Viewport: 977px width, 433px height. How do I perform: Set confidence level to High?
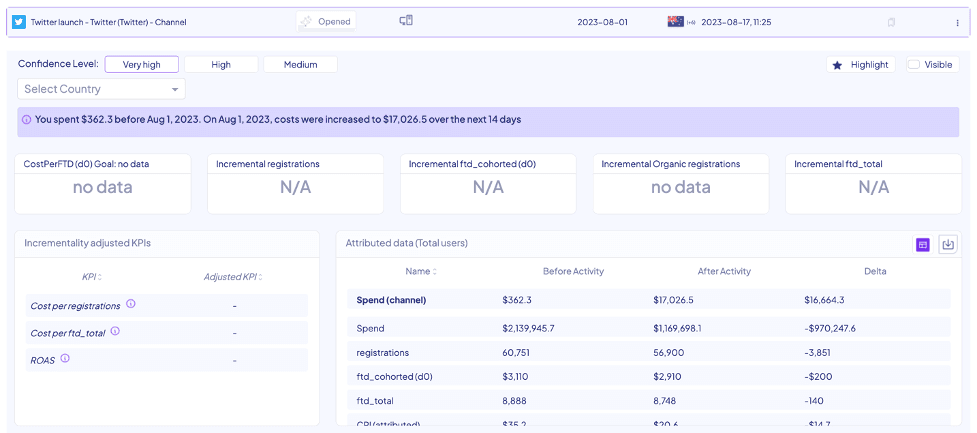pyautogui.click(x=221, y=64)
